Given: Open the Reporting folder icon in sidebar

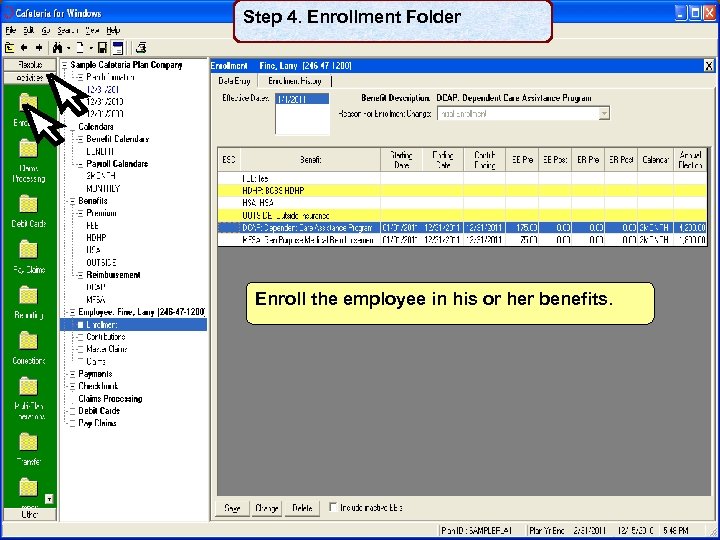Looking at the screenshot, I should point(28,296).
